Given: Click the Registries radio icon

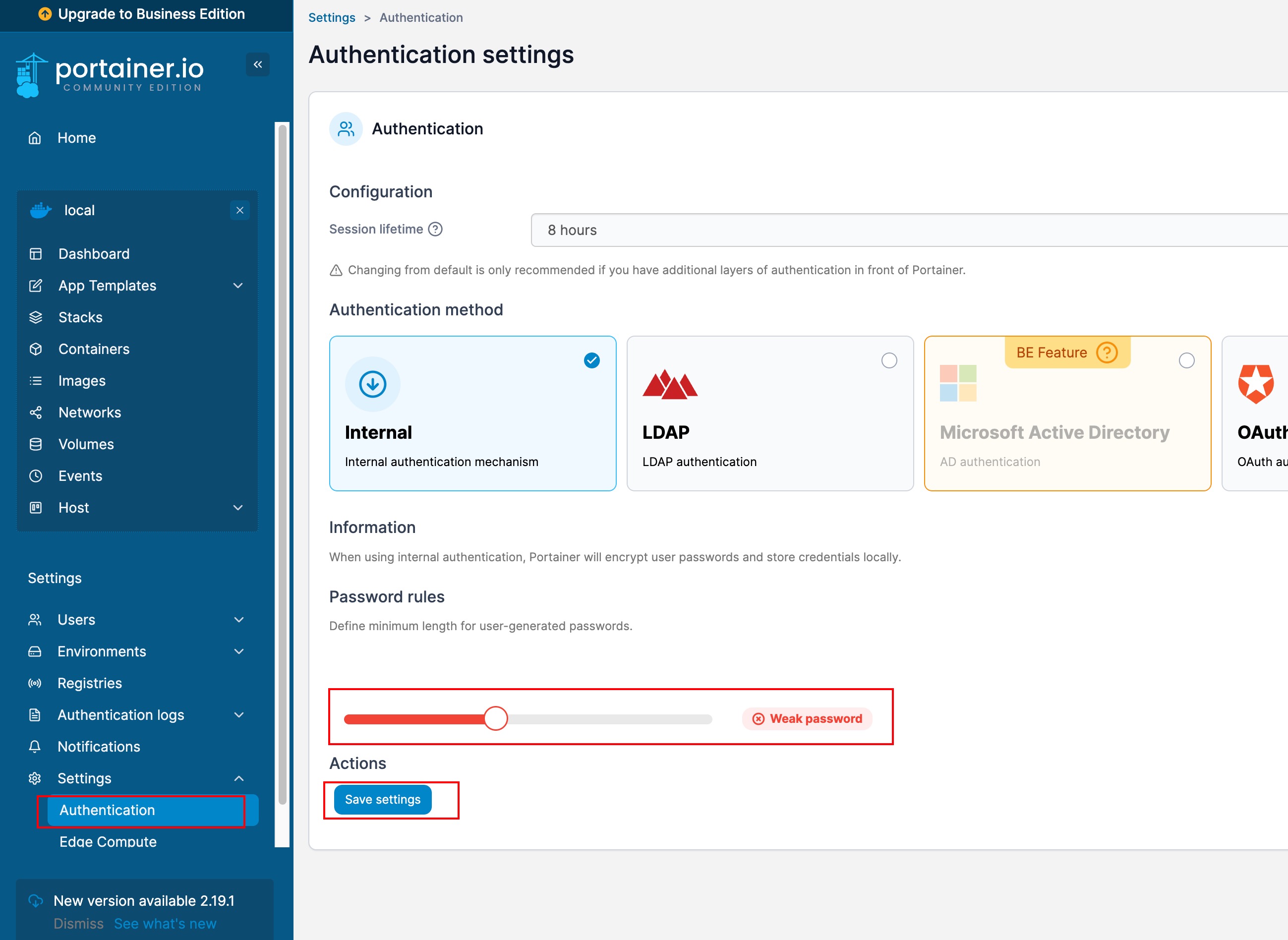Looking at the screenshot, I should 35,683.
